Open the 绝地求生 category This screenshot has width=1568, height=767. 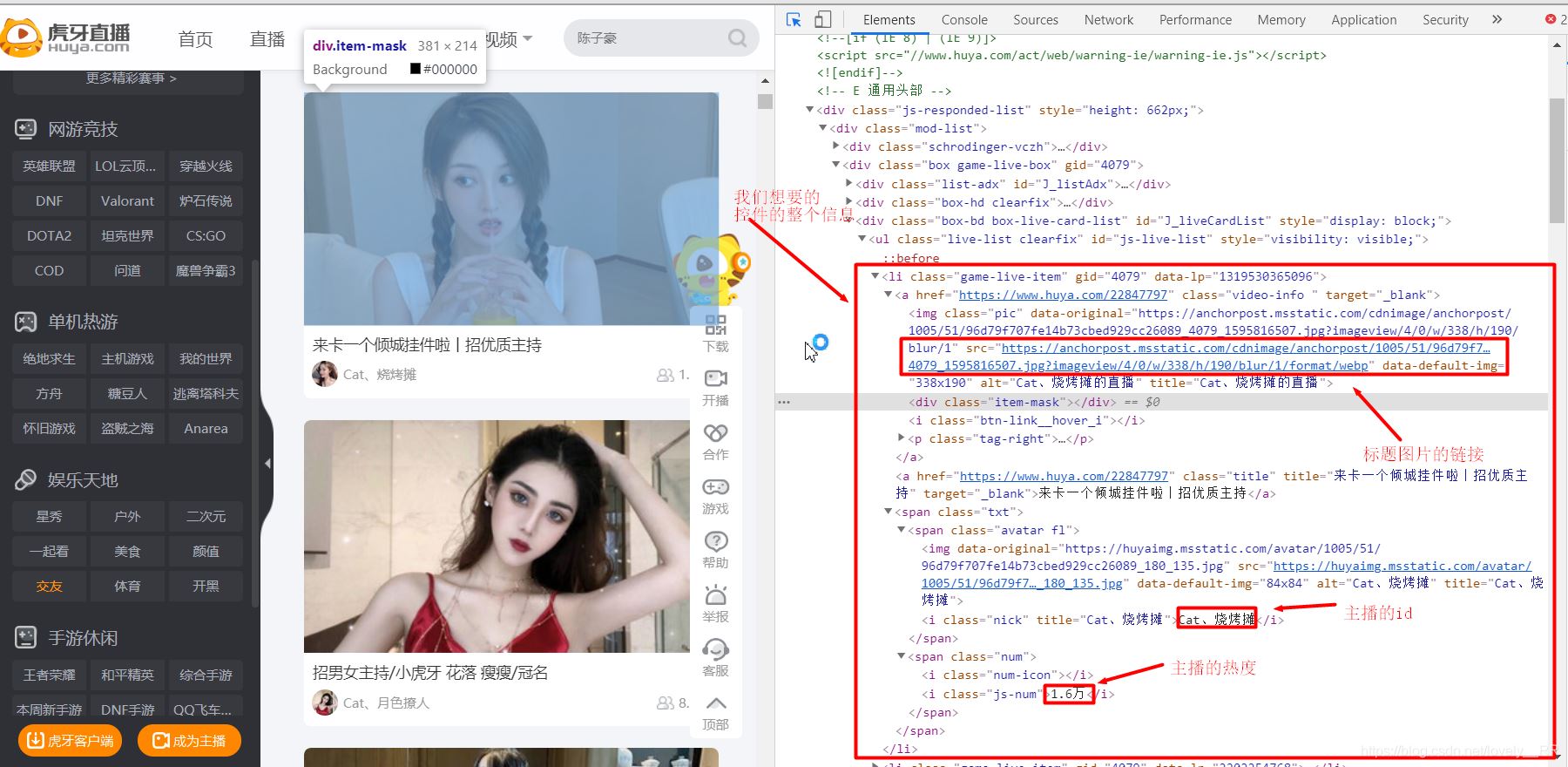(x=49, y=358)
